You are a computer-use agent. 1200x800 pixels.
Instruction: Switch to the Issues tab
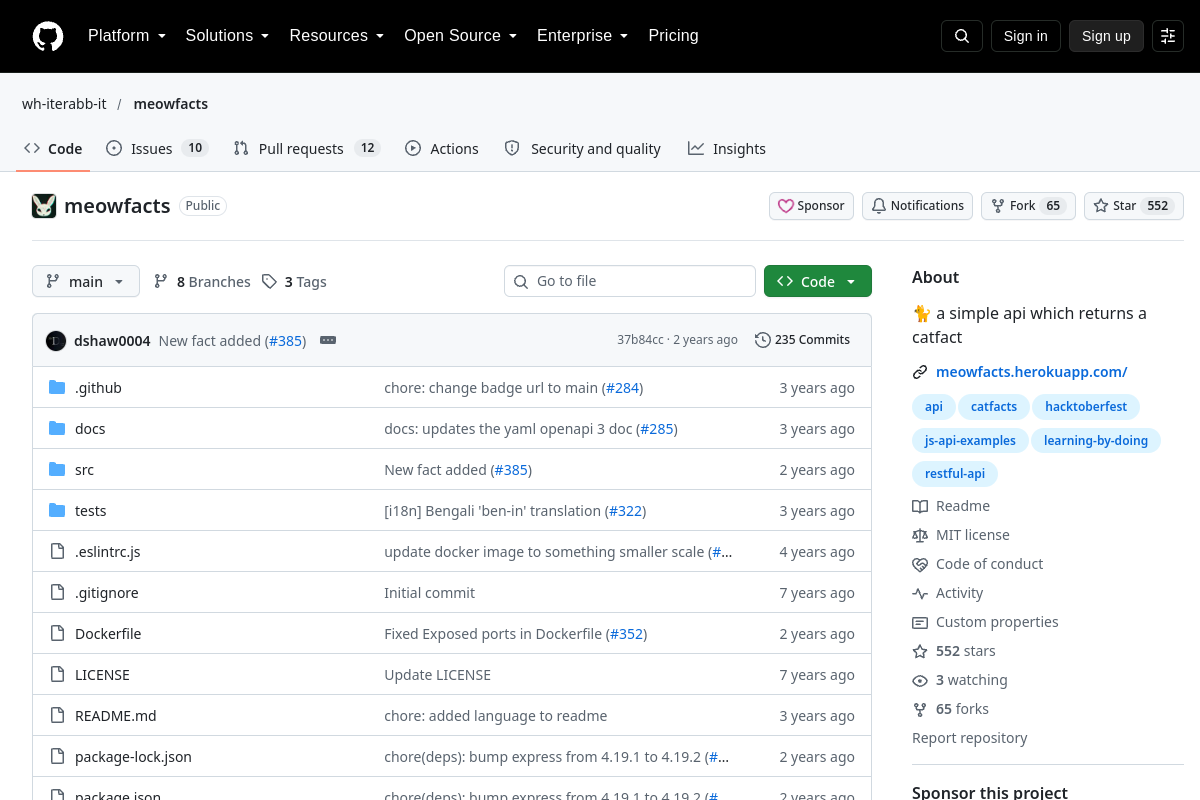[x=156, y=149]
